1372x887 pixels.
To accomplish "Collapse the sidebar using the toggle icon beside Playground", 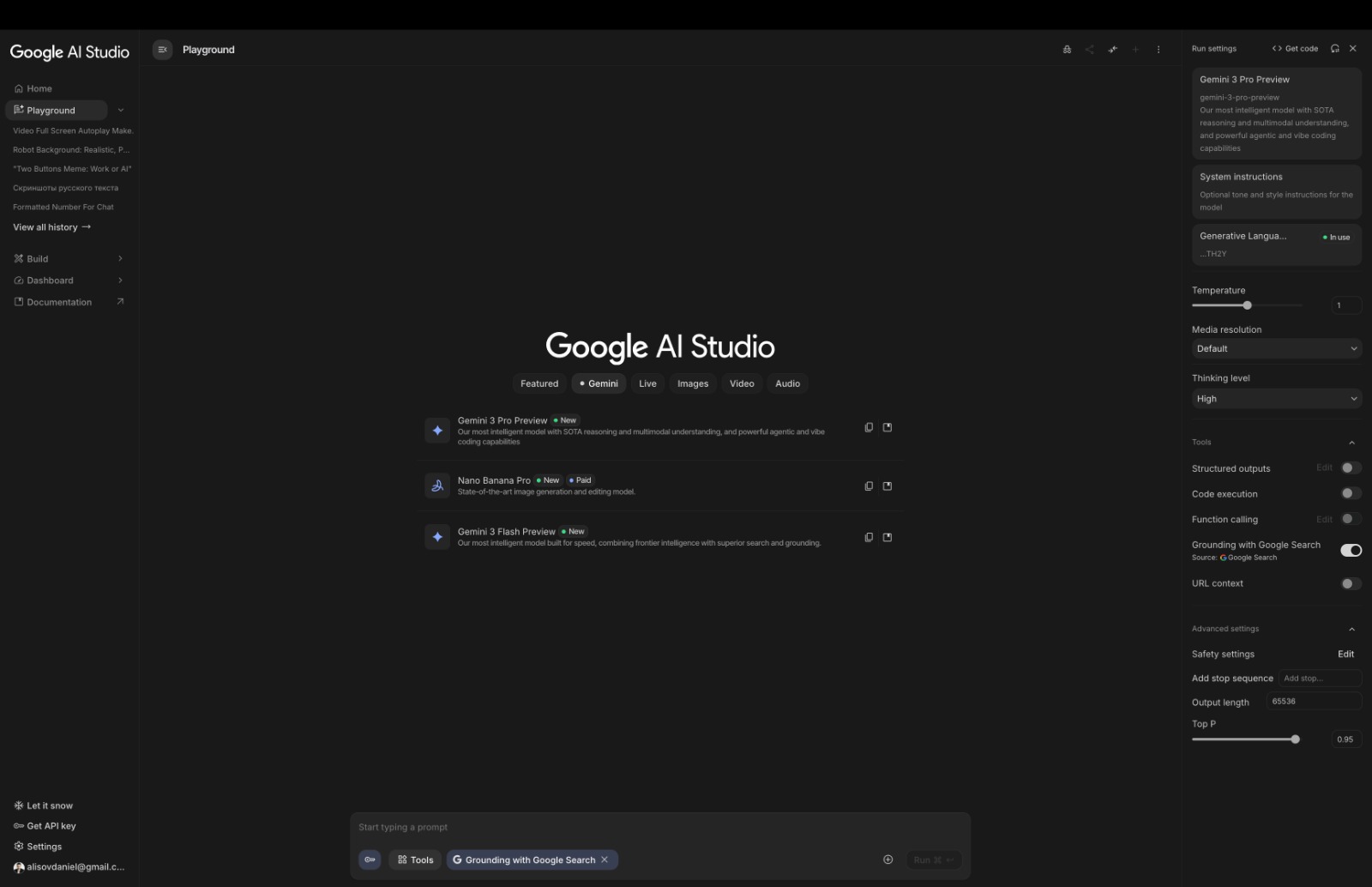I will pyautogui.click(x=162, y=50).
